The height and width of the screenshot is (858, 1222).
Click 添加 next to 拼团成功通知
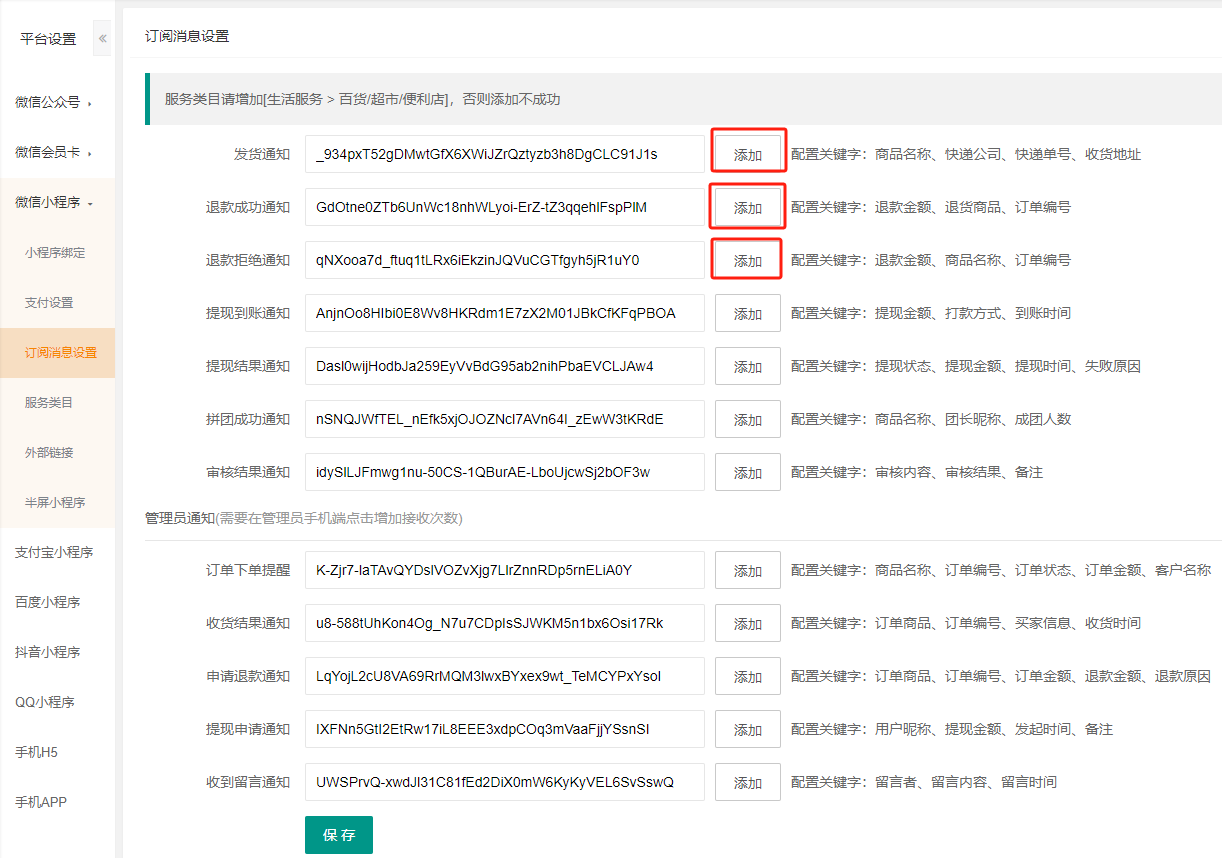coord(747,419)
